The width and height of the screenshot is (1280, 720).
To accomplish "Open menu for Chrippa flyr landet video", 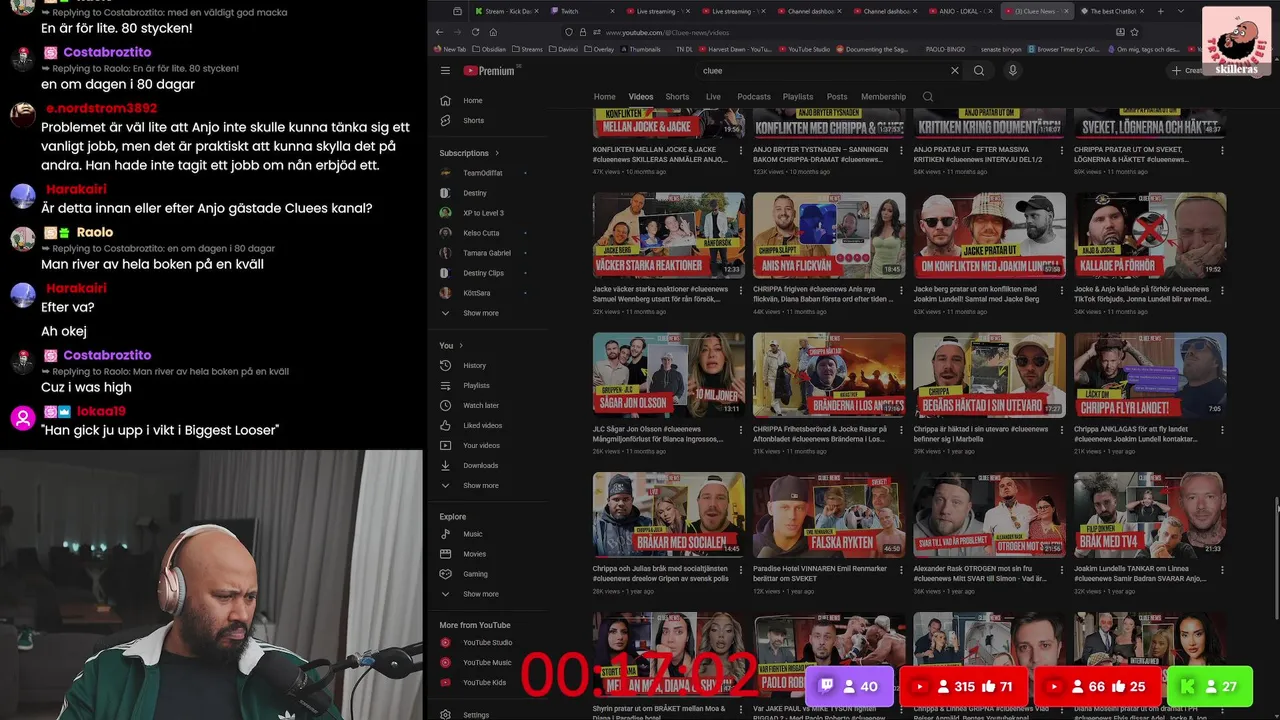I will pos(1222,432).
